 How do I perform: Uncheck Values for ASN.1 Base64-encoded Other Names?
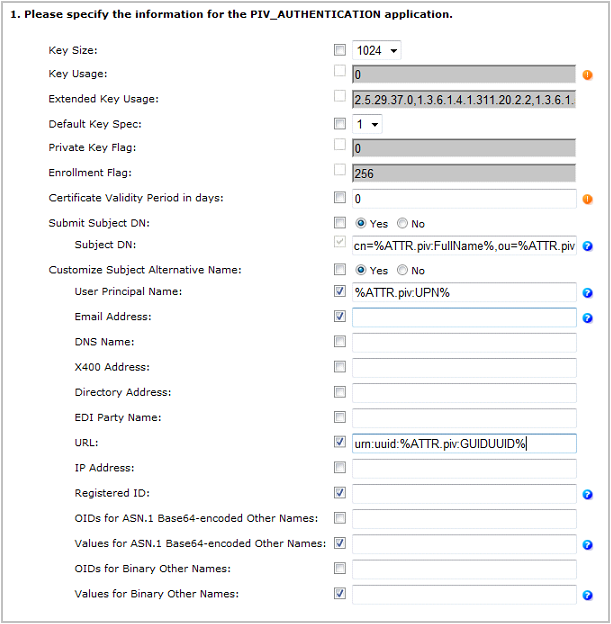[340, 543]
